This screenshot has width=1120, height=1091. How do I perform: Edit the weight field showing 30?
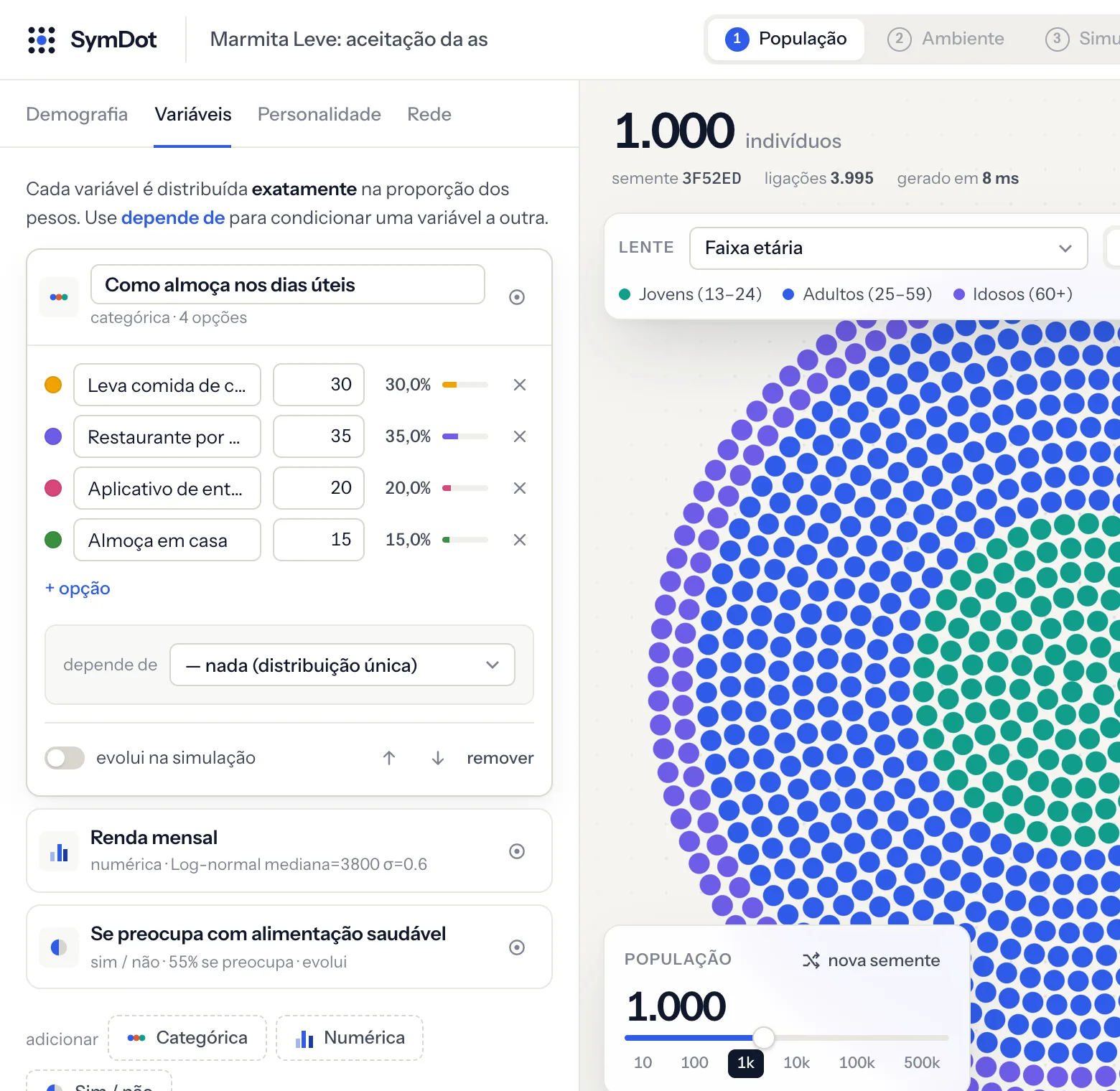coord(319,385)
